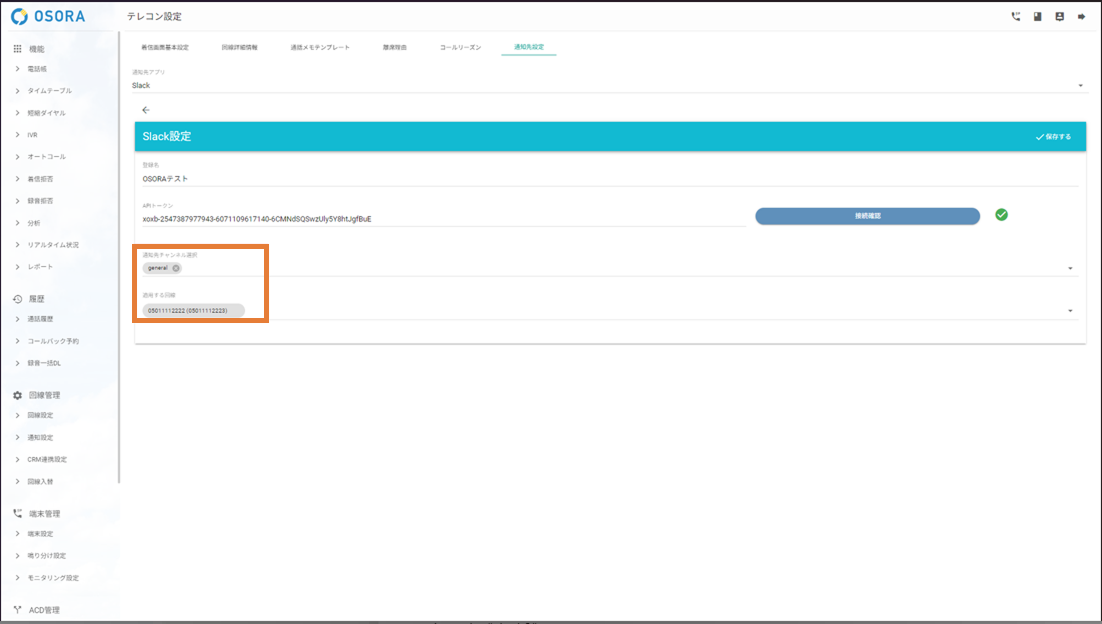Viewport: 1102px width, 624px height.
Task: Open 通知設定 in the sidebar
Action: (40, 438)
